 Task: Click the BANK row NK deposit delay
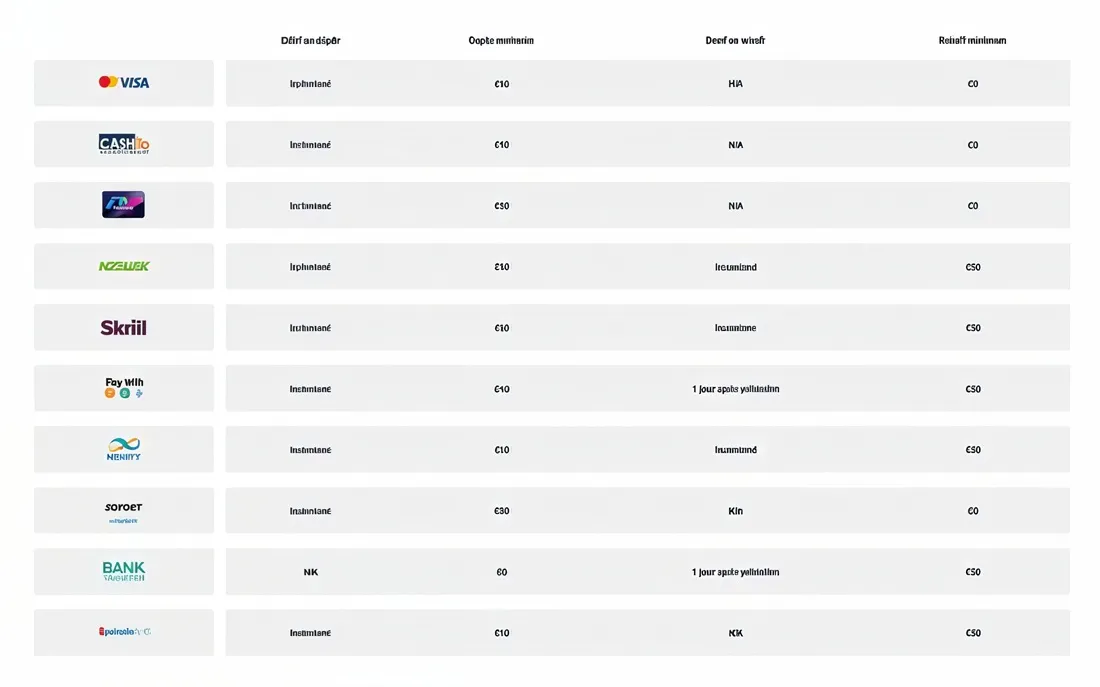click(311, 572)
